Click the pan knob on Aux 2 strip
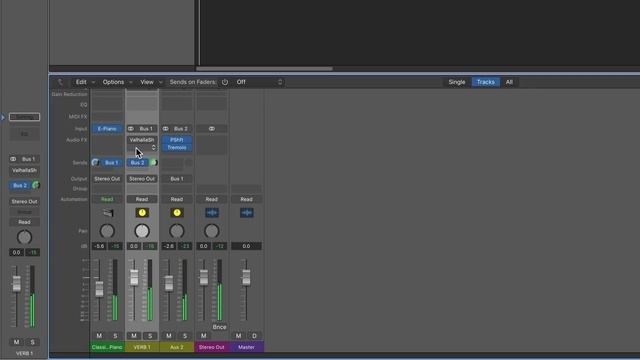 coord(177,231)
